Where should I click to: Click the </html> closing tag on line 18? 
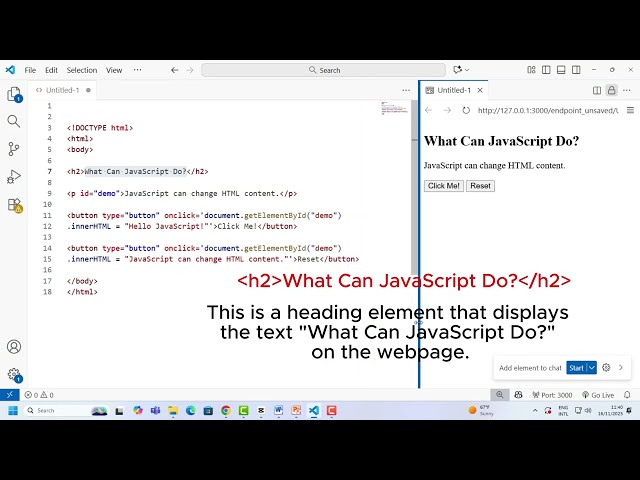[x=82, y=292]
